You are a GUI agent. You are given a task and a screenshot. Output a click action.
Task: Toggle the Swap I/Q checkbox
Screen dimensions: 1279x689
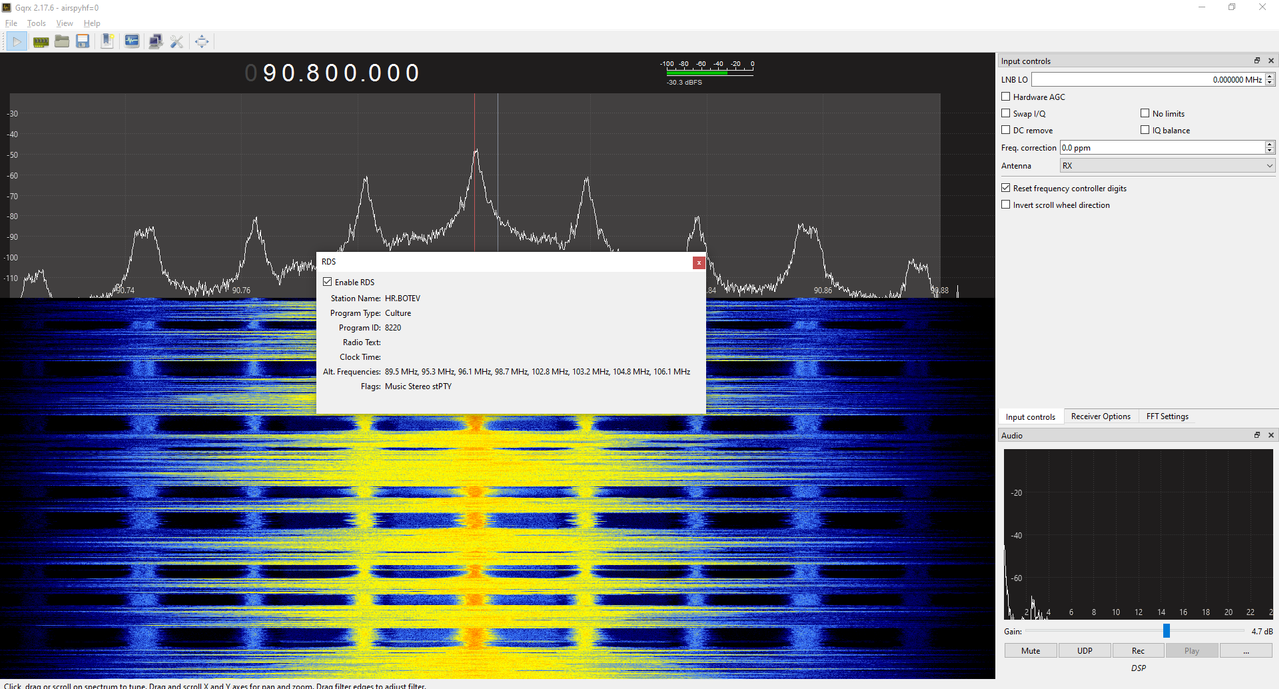pyautogui.click(x=1006, y=114)
